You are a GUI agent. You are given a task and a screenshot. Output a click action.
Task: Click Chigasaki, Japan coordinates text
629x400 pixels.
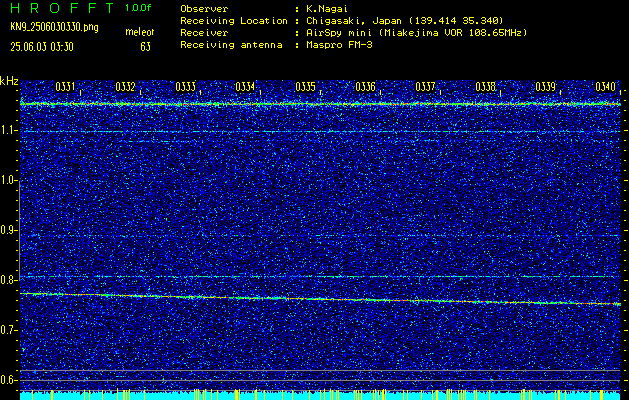click(405, 21)
